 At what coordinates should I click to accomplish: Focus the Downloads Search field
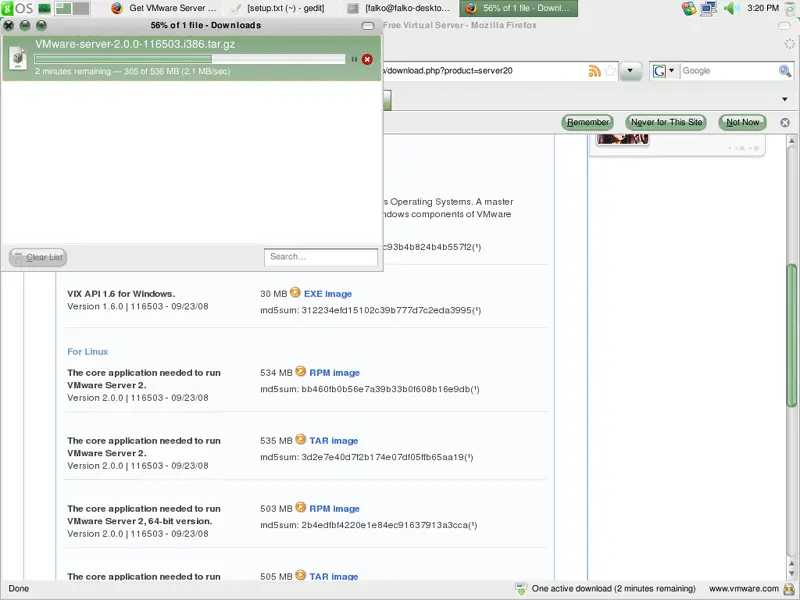click(321, 257)
